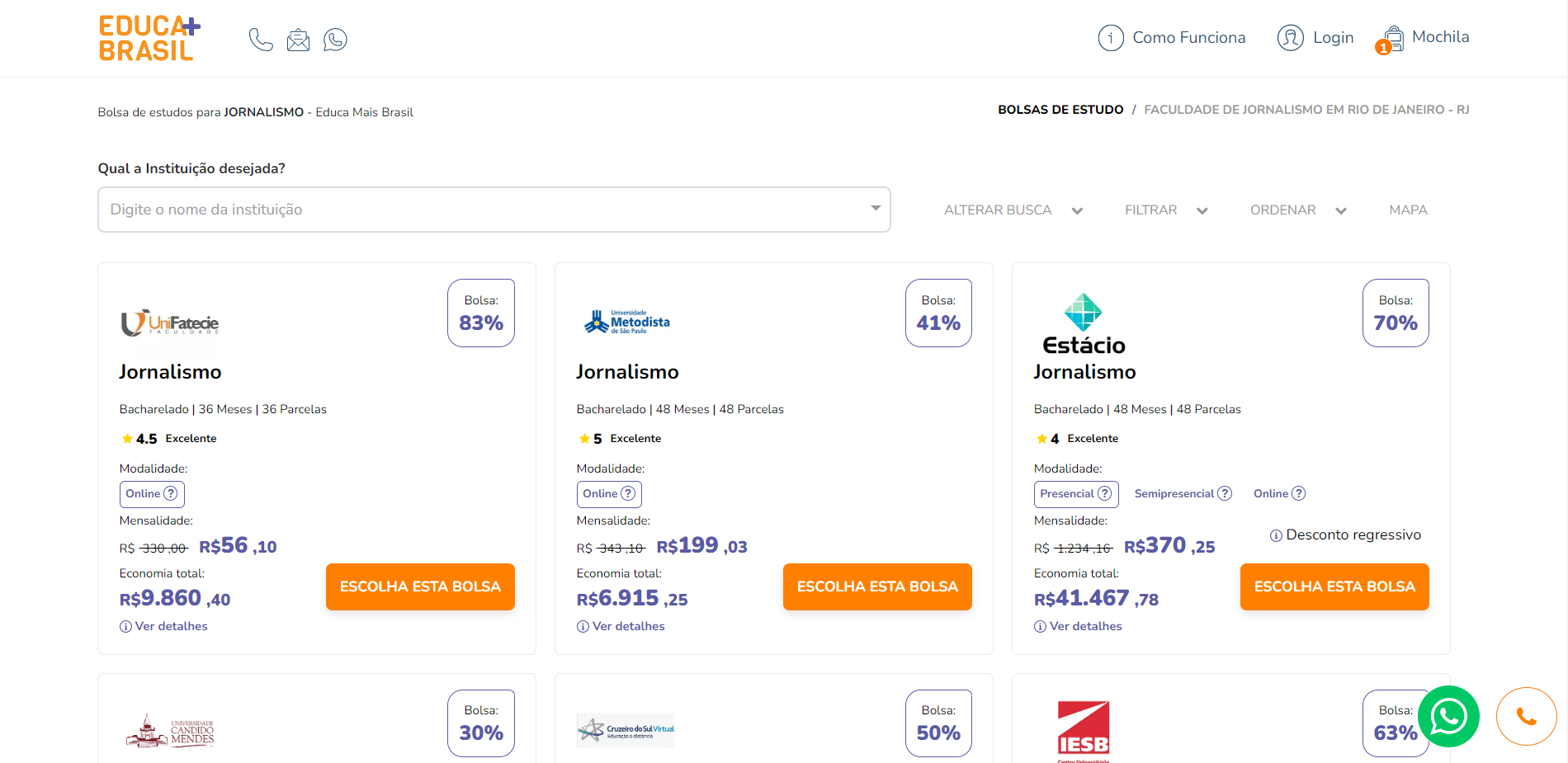Click the 4.5 Excelente rating on UniFatecie
Image resolution: width=1568 pixels, height=763 pixels.
(168, 439)
